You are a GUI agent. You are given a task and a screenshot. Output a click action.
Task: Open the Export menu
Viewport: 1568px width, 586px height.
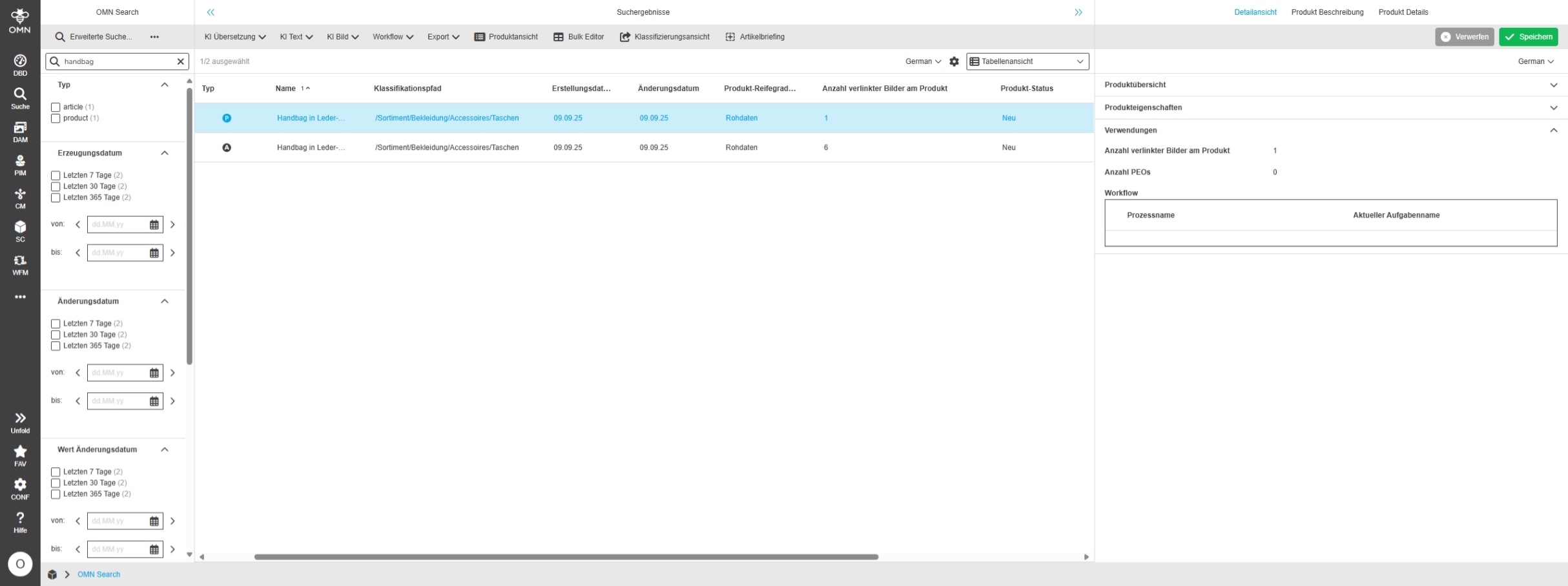[x=443, y=37]
